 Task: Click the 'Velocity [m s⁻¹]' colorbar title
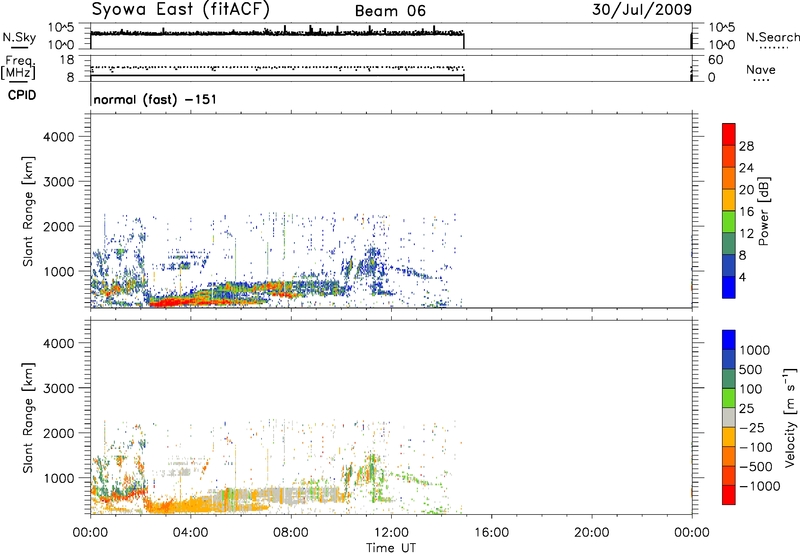790,417
